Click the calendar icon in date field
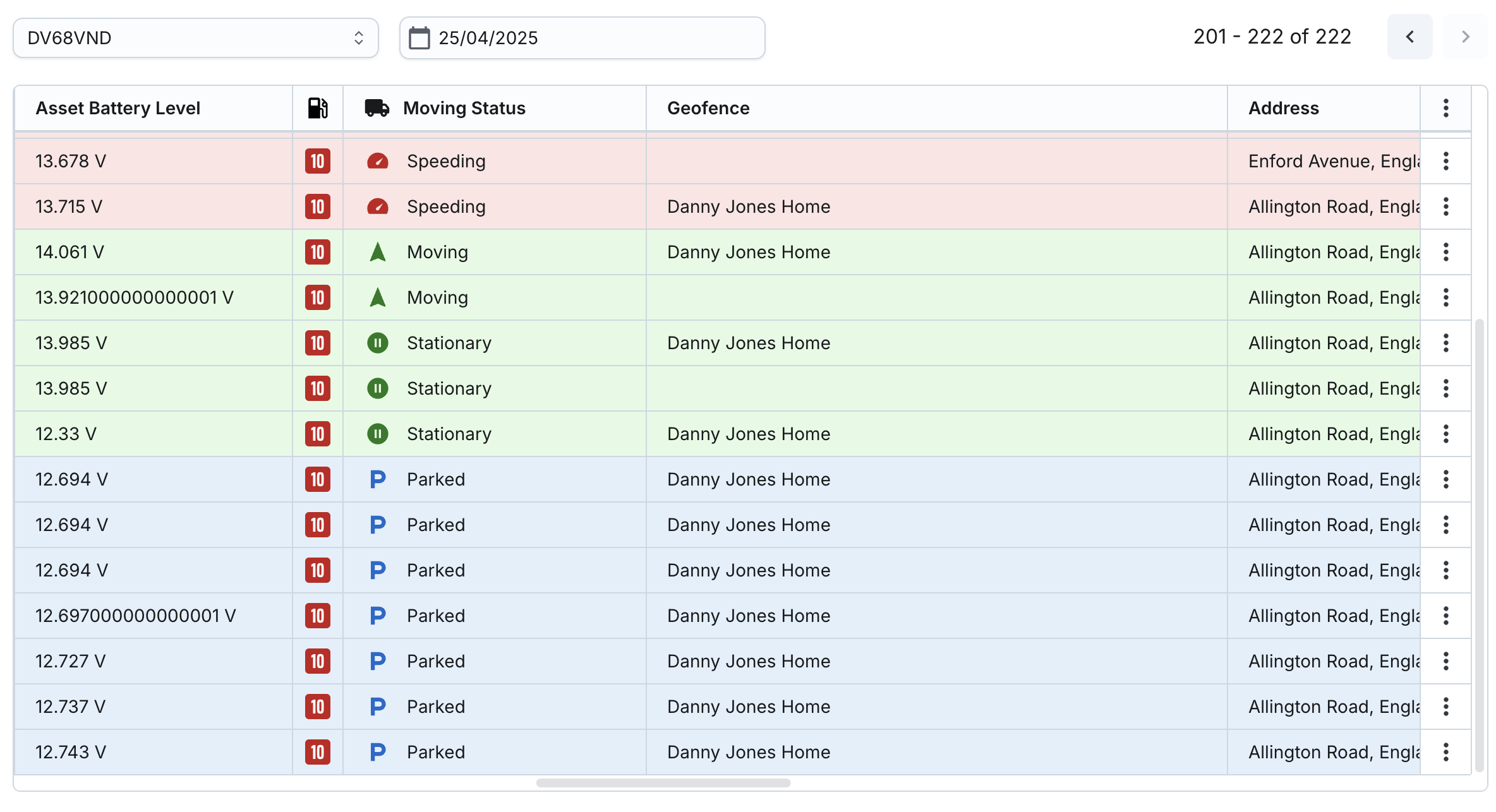1496x812 pixels. coord(419,38)
